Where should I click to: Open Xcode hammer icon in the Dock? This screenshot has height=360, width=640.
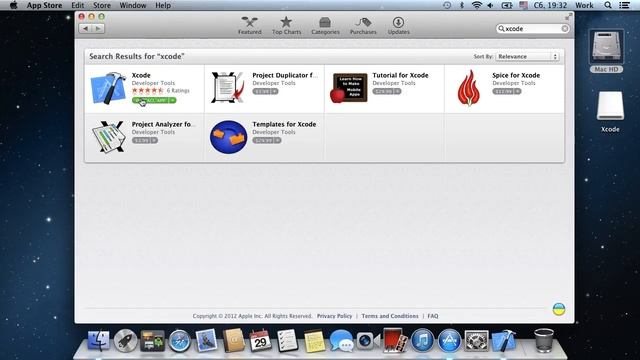pos(504,340)
